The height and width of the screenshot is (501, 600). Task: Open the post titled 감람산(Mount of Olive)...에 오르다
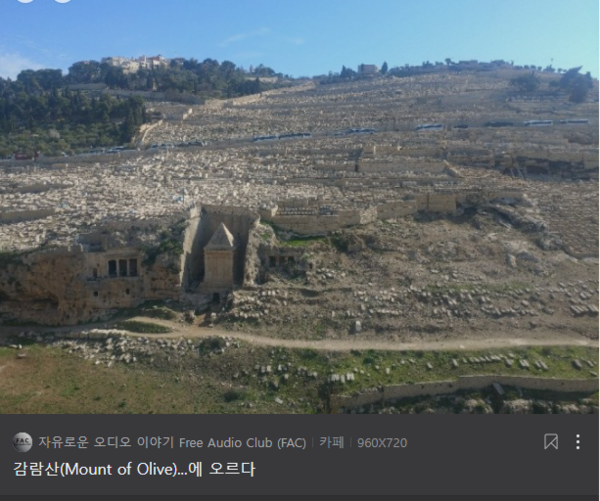[134, 469]
